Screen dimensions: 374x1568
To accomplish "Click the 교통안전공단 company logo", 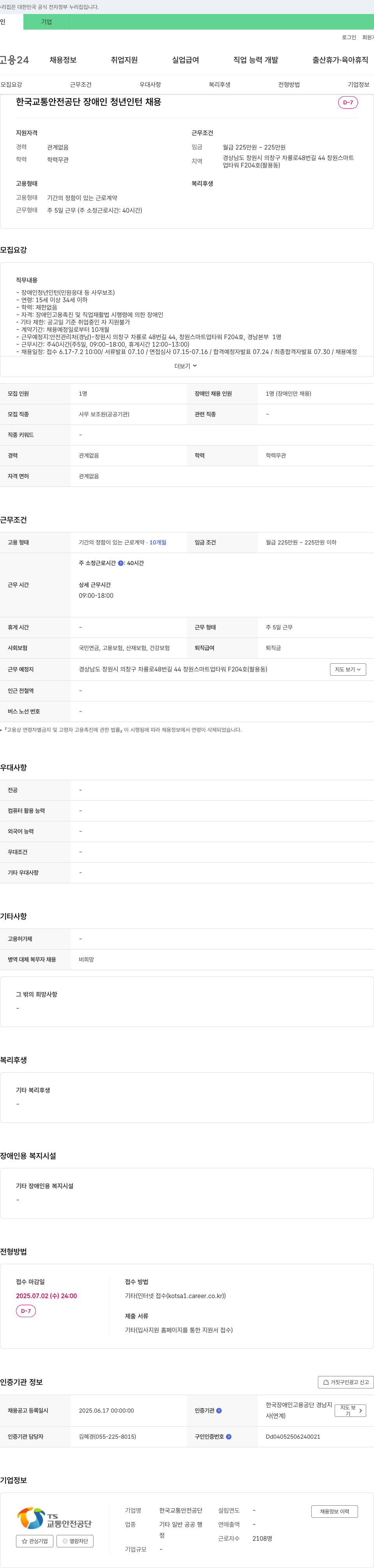I will coord(54,1518).
